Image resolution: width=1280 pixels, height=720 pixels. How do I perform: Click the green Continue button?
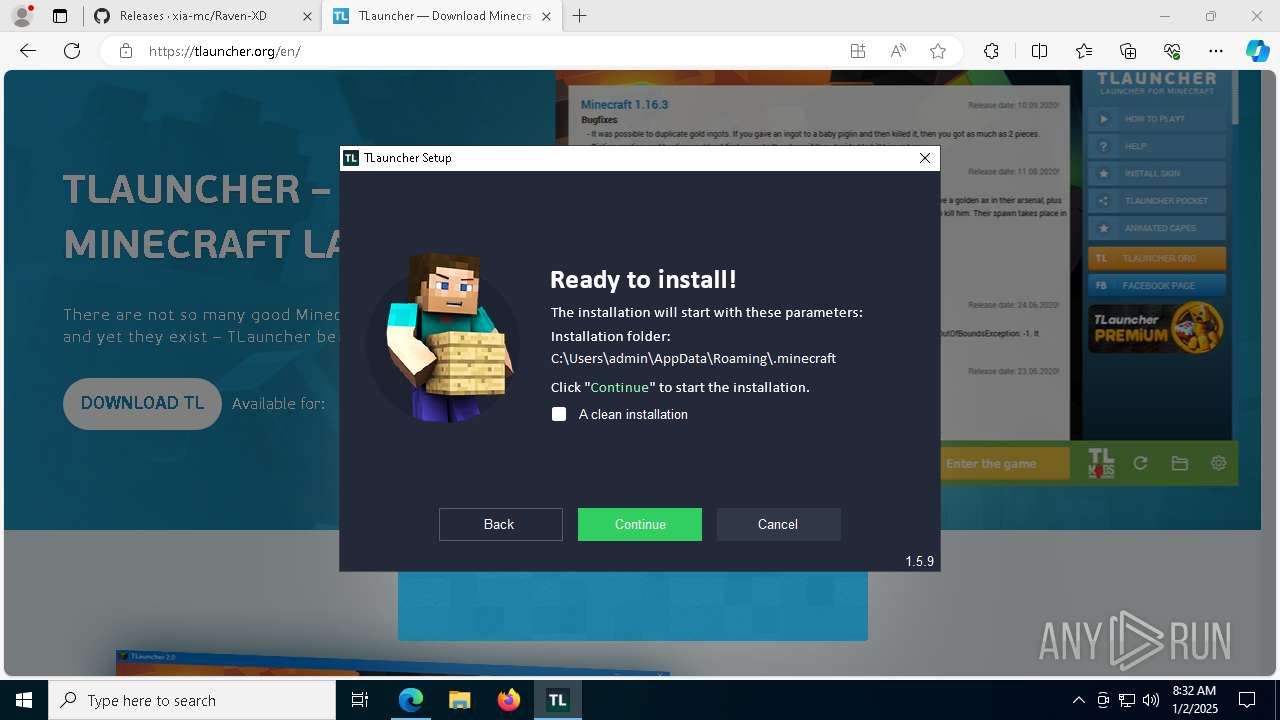(x=640, y=524)
